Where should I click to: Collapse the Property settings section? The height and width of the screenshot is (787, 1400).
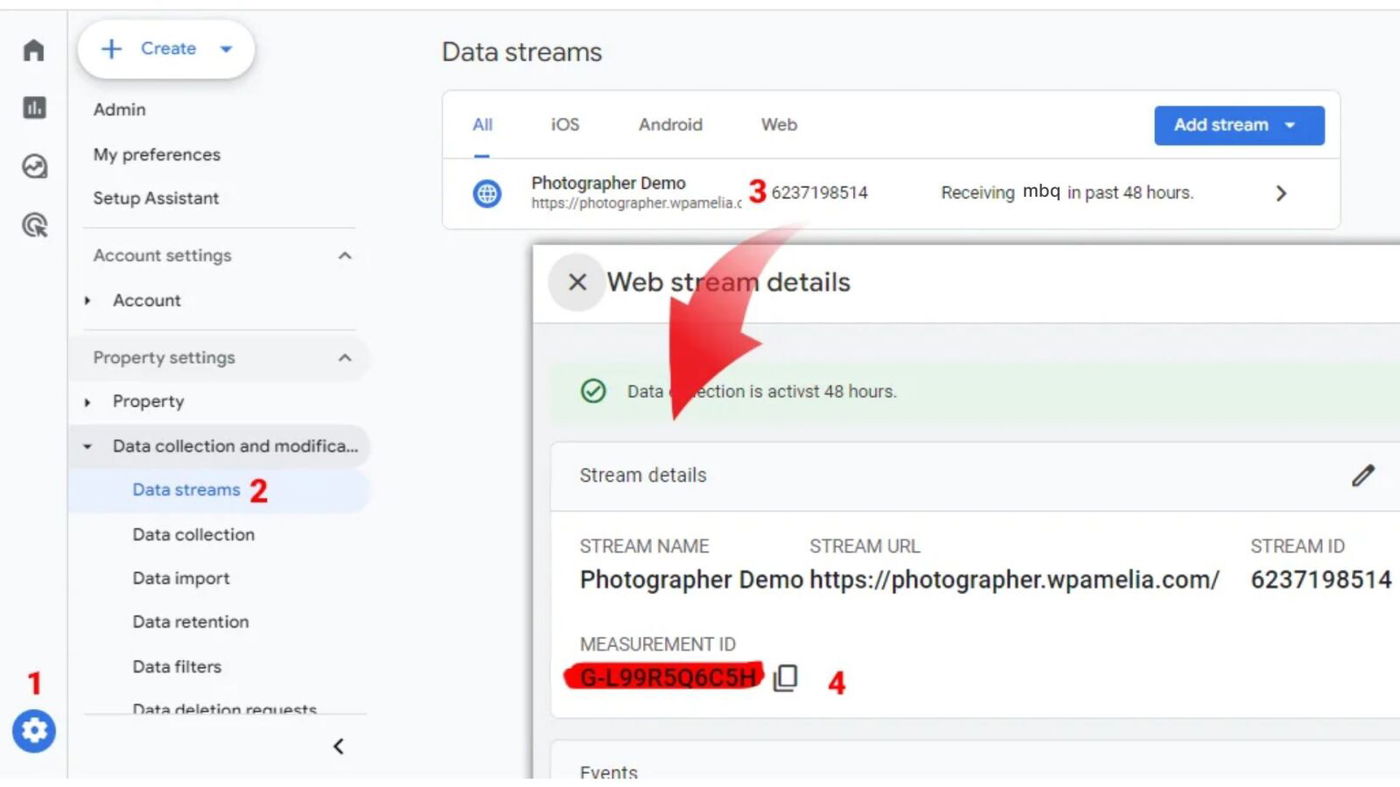[345, 358]
